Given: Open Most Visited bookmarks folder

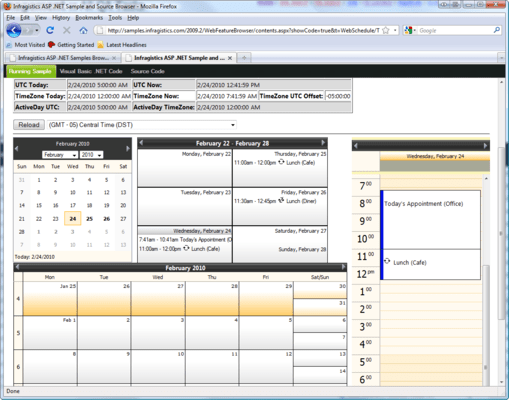Looking at the screenshot, I should tap(26, 45).
